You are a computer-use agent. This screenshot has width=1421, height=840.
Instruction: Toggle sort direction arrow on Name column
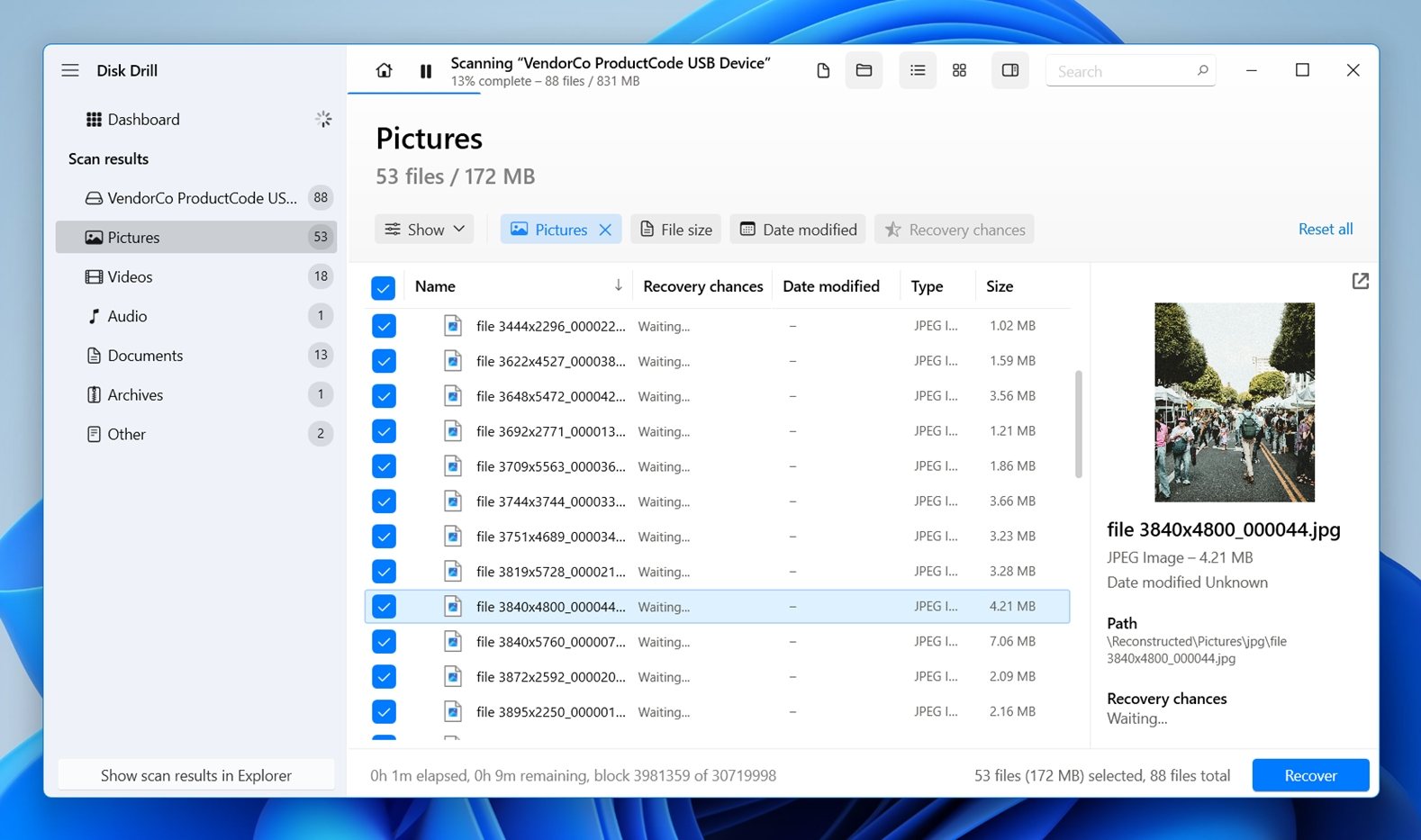[x=618, y=285]
